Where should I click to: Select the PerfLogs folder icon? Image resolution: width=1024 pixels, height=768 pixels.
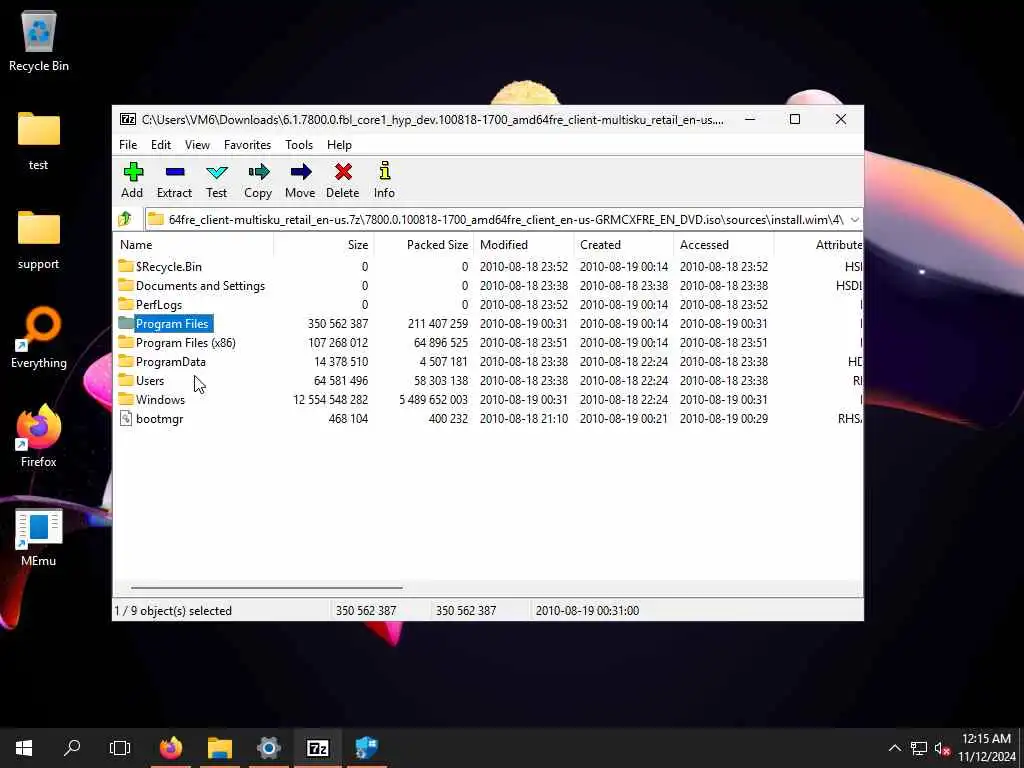coord(126,304)
